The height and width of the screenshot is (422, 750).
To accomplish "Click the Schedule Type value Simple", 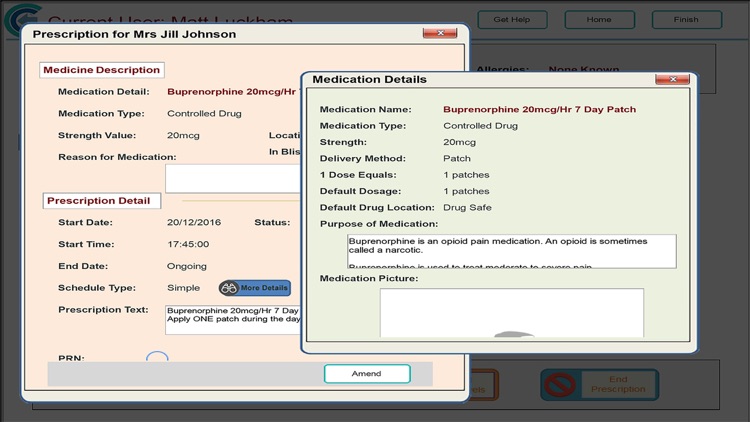I will click(183, 288).
